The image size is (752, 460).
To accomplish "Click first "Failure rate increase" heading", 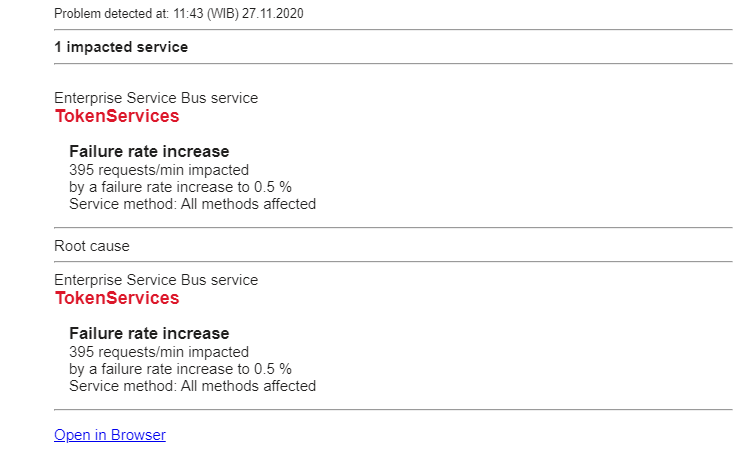I will tap(149, 152).
